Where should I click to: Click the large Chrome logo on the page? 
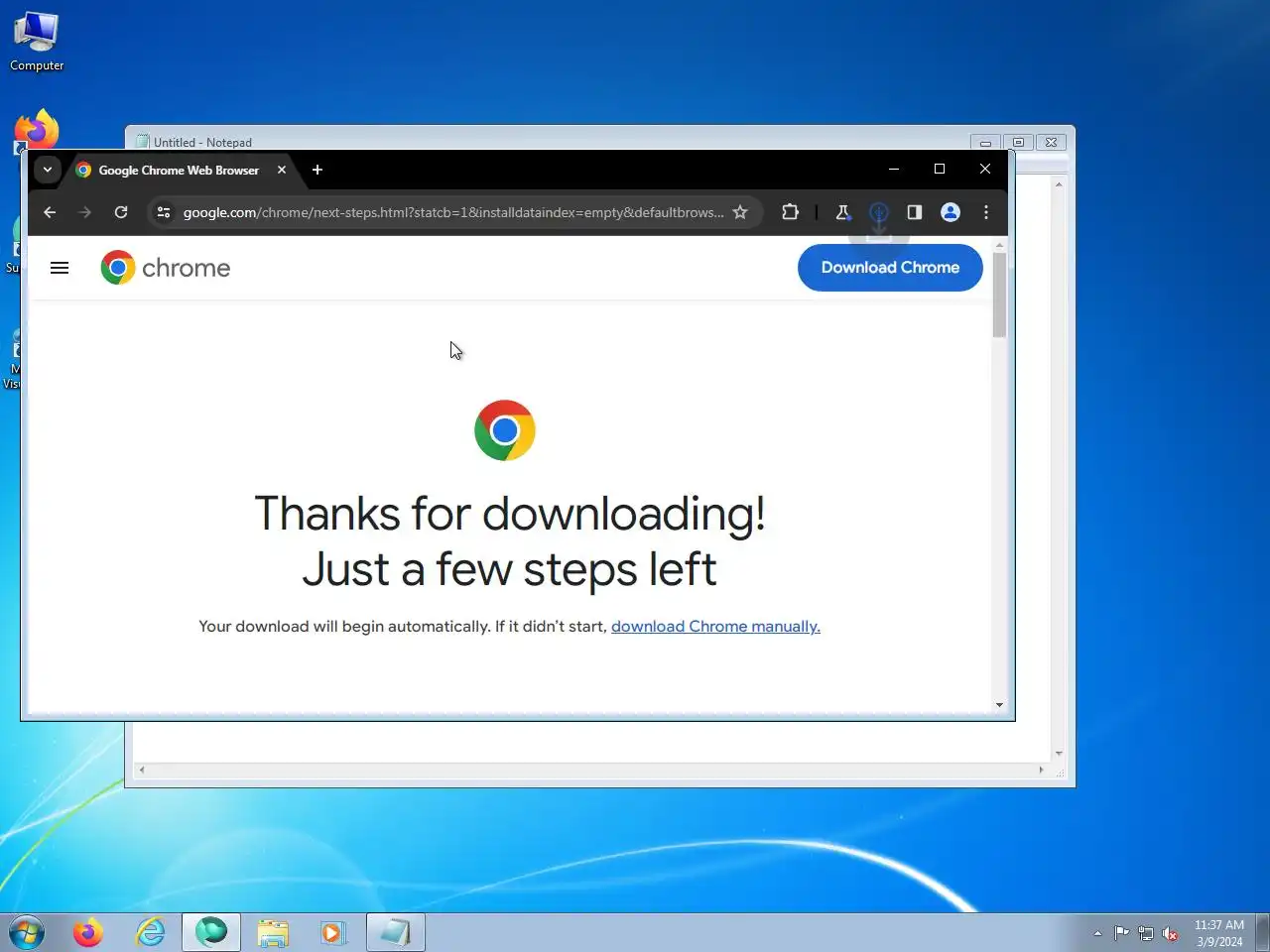coord(505,430)
